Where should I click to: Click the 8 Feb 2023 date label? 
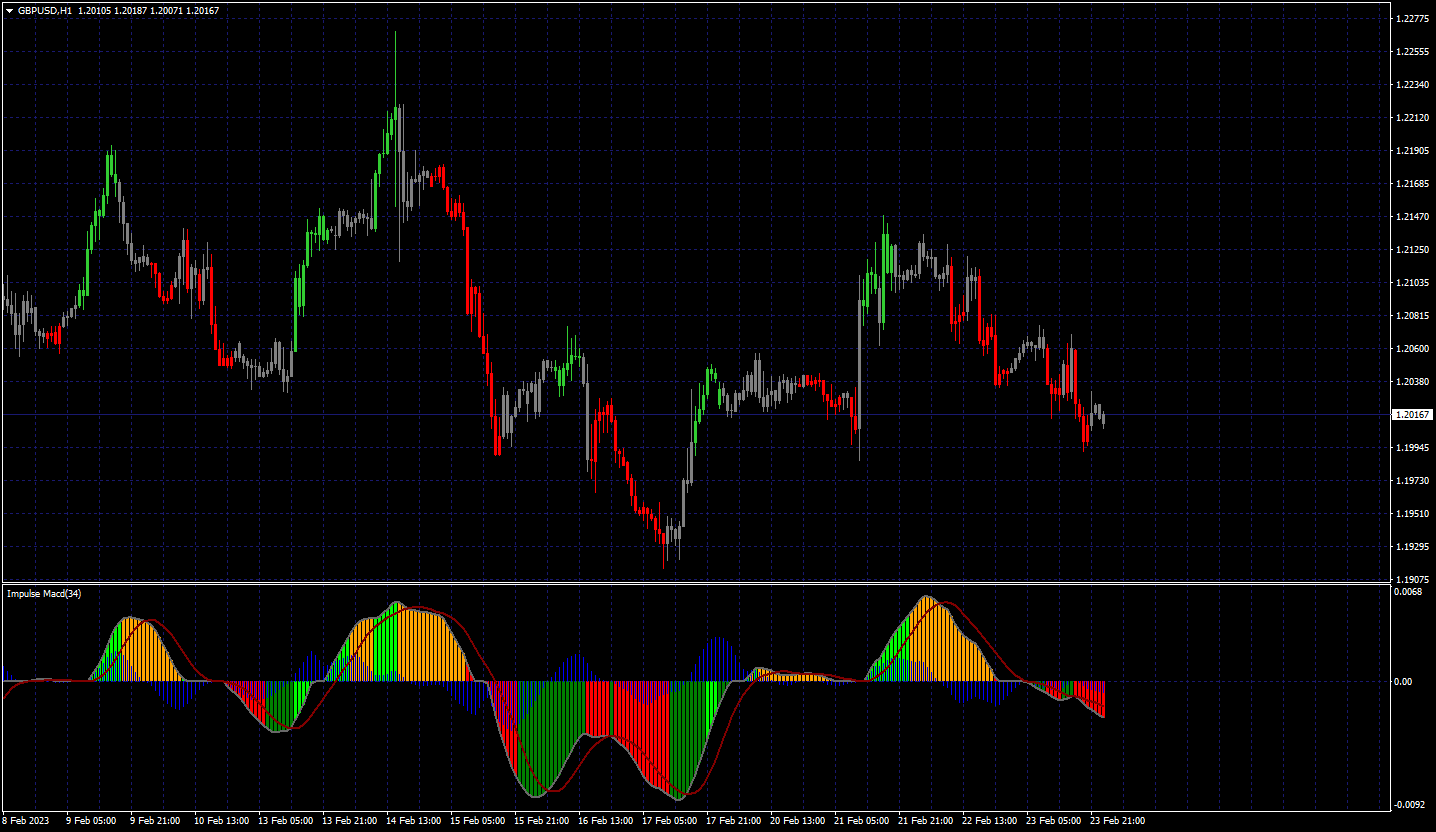tap(24, 821)
